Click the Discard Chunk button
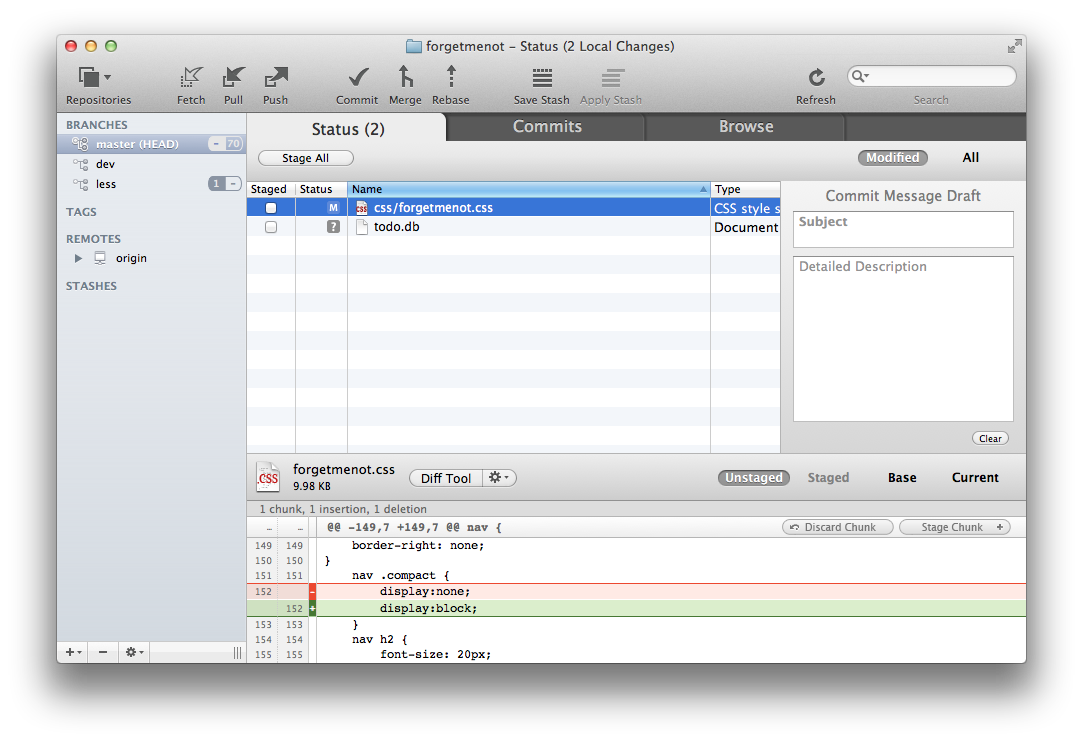 pos(837,527)
